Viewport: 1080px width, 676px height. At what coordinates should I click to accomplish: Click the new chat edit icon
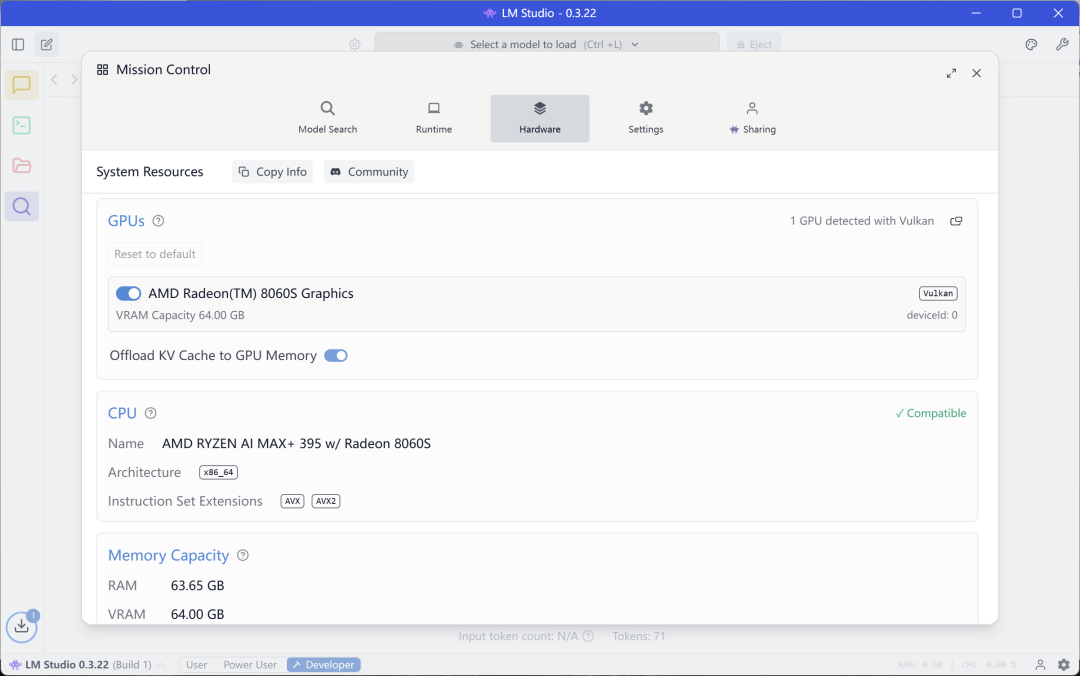[x=47, y=44]
